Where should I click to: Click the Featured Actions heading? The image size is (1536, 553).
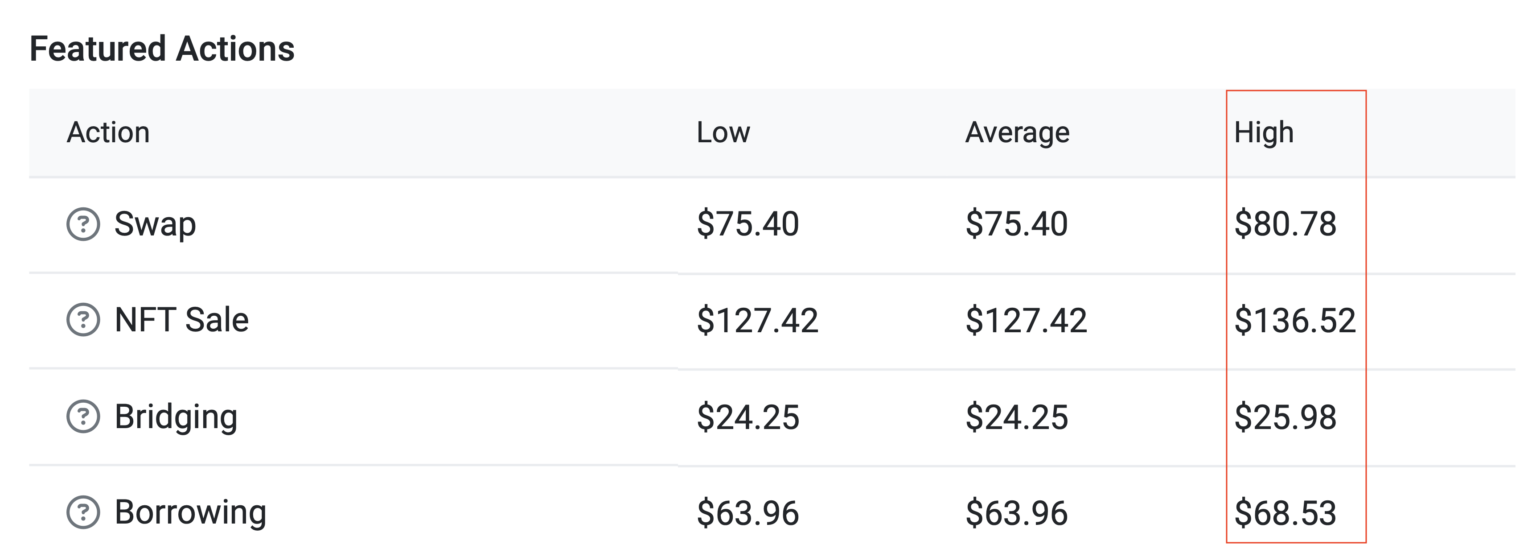[x=162, y=49]
